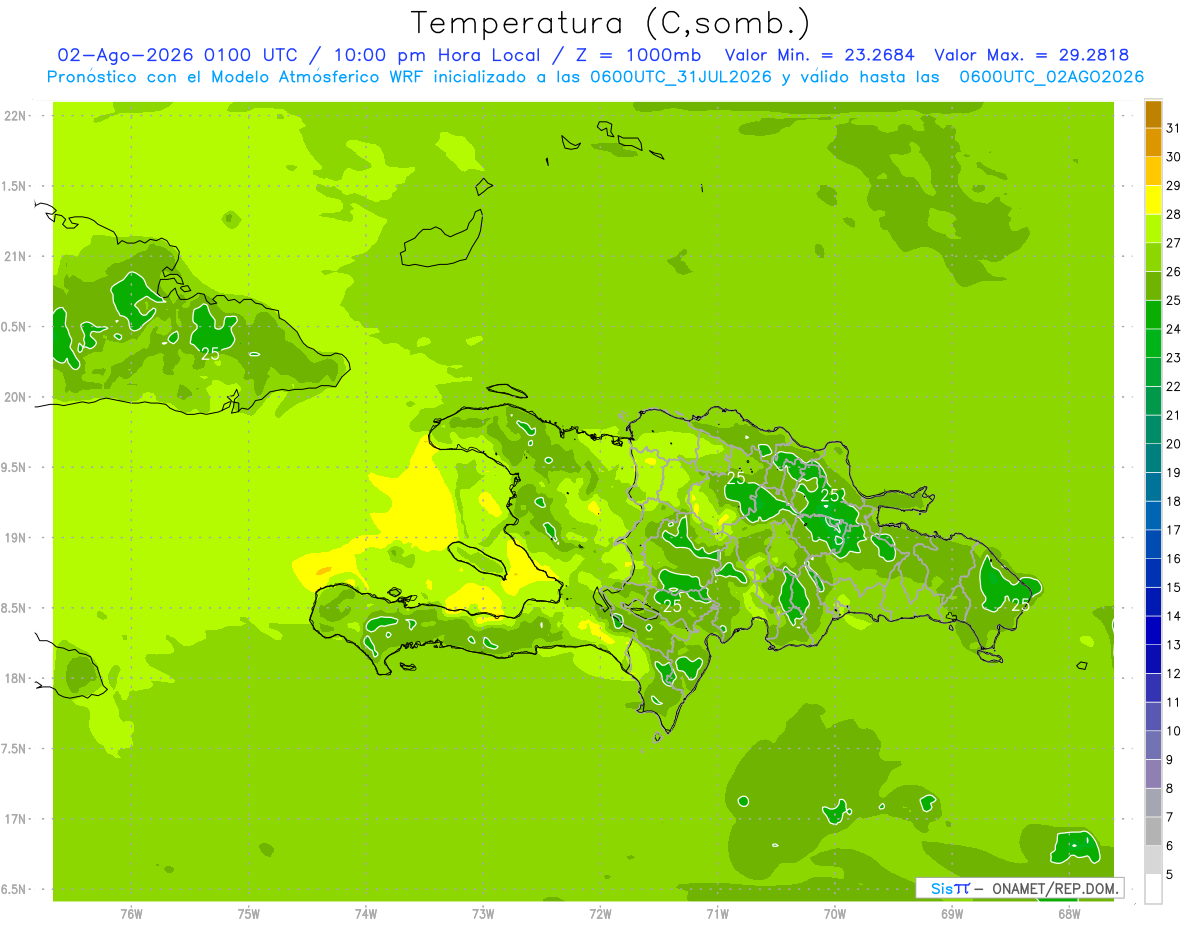This screenshot has width=1200, height=927.
Task: Click the '76W' longitude label
Action: pos(131,914)
